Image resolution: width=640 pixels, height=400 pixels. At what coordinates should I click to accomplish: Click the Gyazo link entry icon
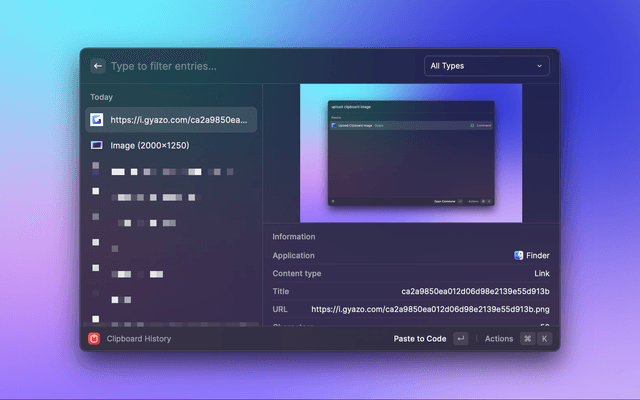point(96,120)
